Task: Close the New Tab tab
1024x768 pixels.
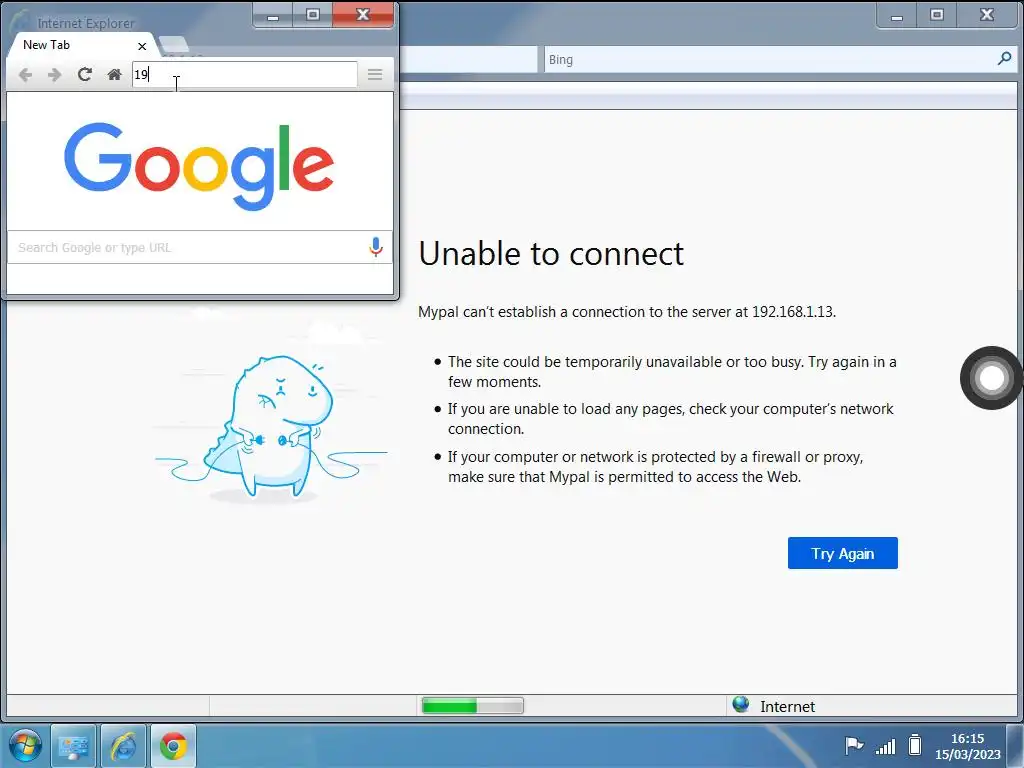Action: pos(142,46)
